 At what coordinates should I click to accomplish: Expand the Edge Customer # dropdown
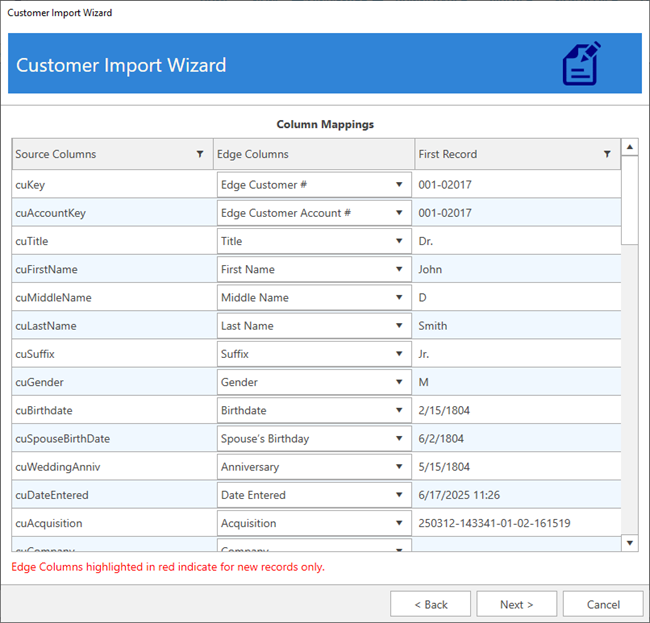[400, 185]
